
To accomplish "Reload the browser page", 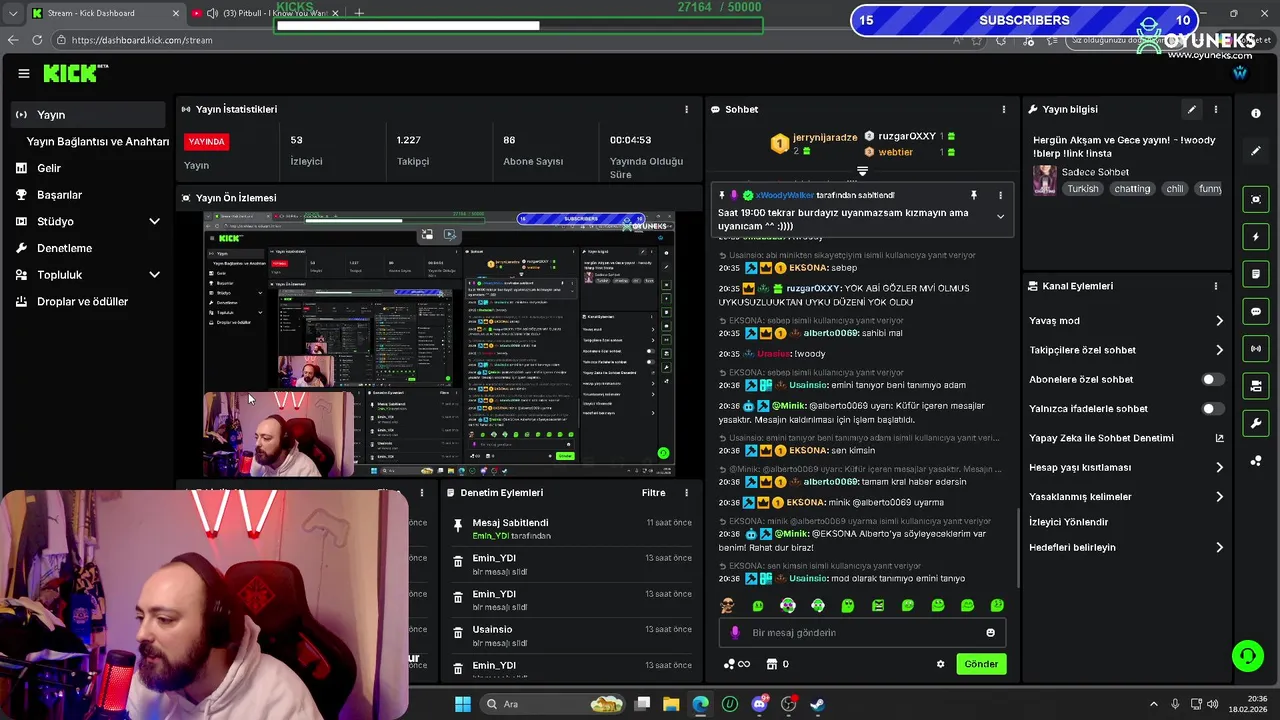I will pos(37,40).
